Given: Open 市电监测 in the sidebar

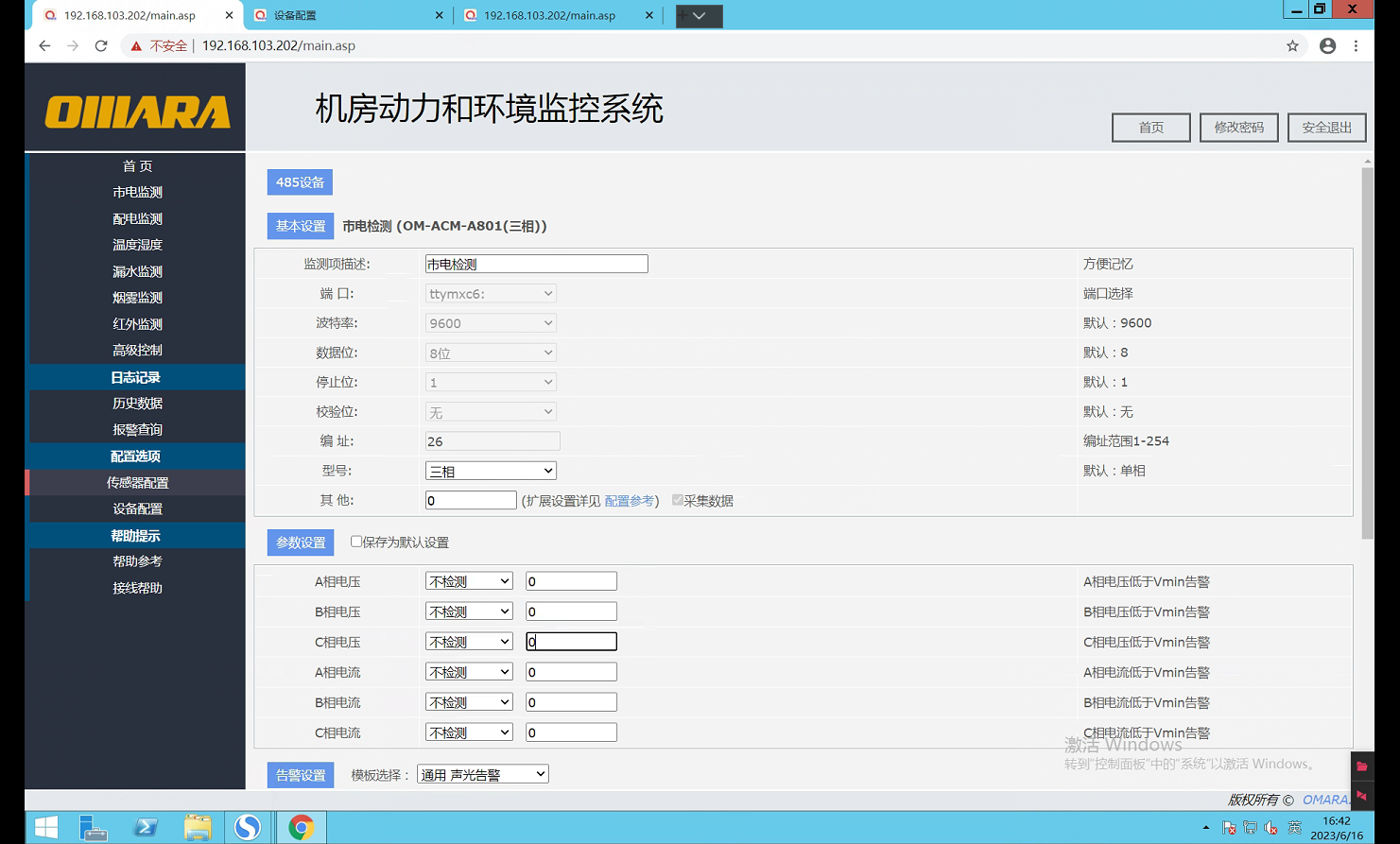Looking at the screenshot, I should pos(137,192).
